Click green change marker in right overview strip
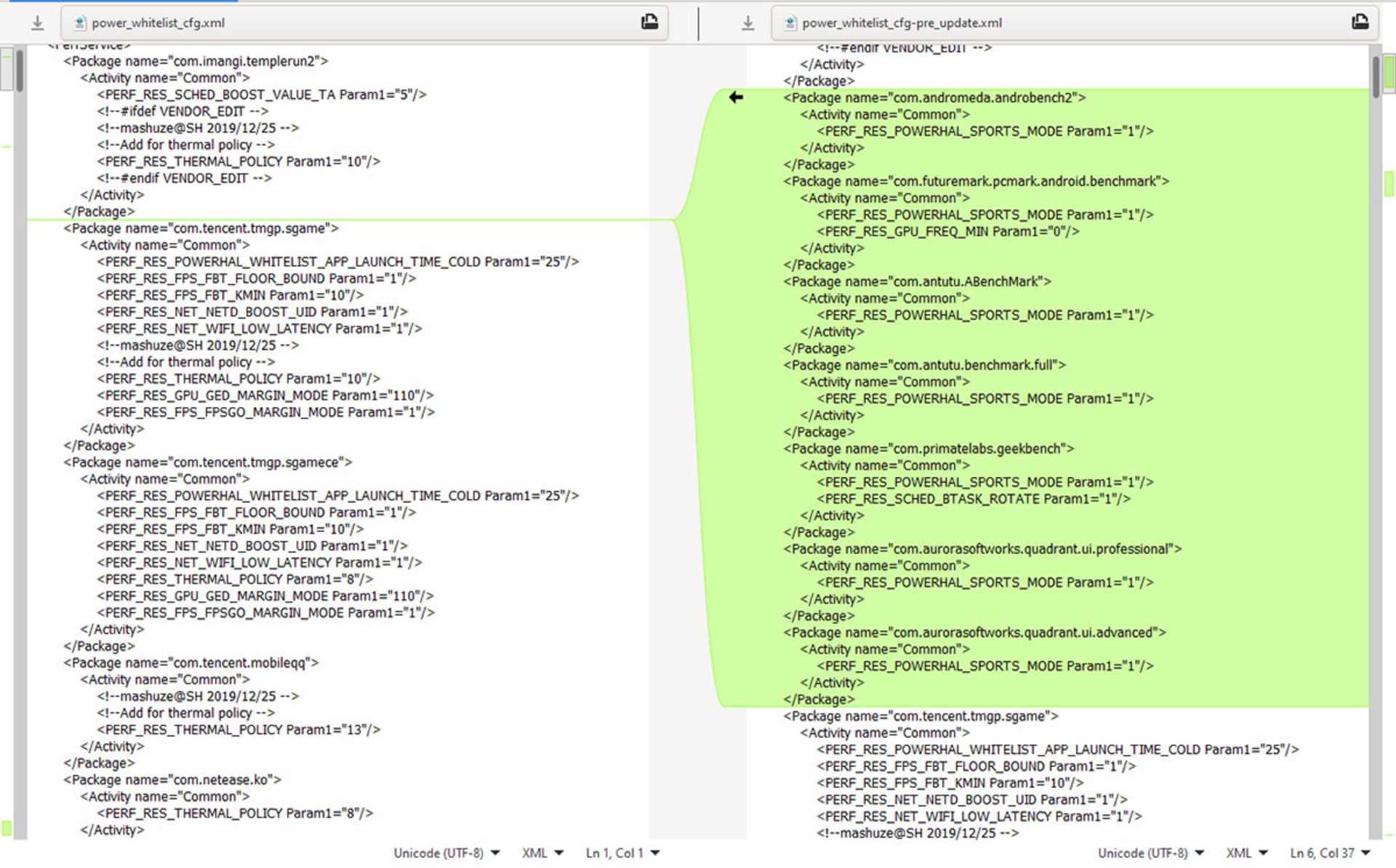 [x=1389, y=183]
